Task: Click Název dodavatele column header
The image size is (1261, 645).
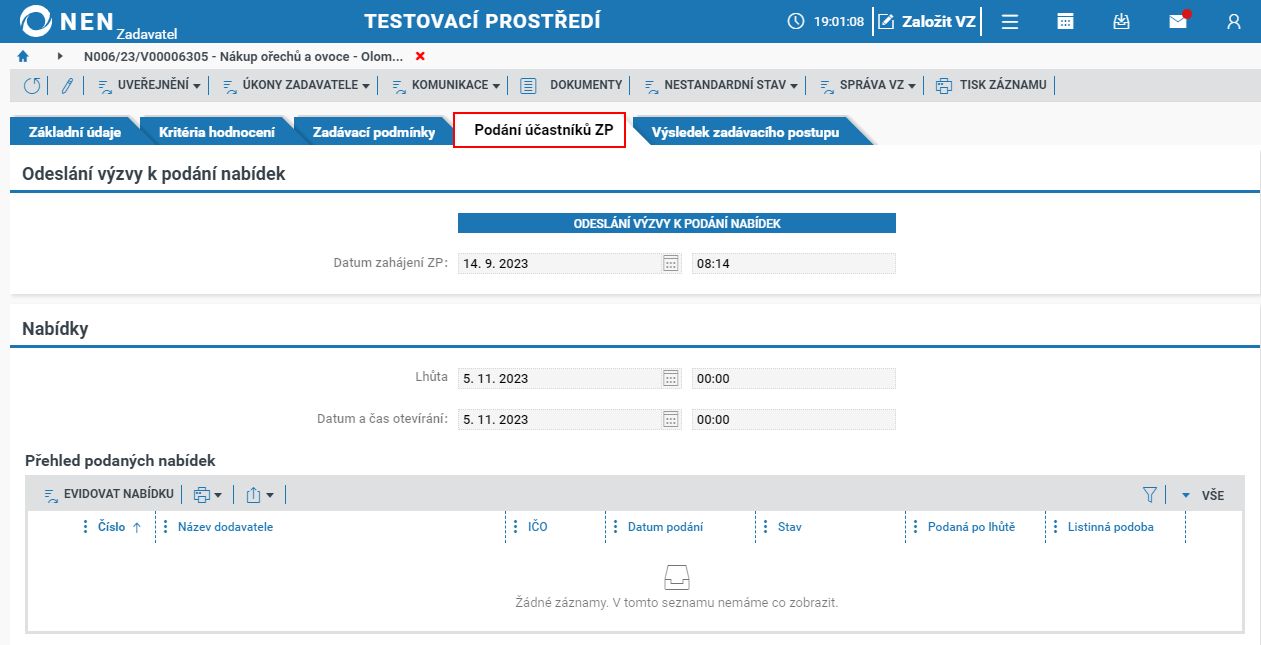Action: [x=225, y=527]
